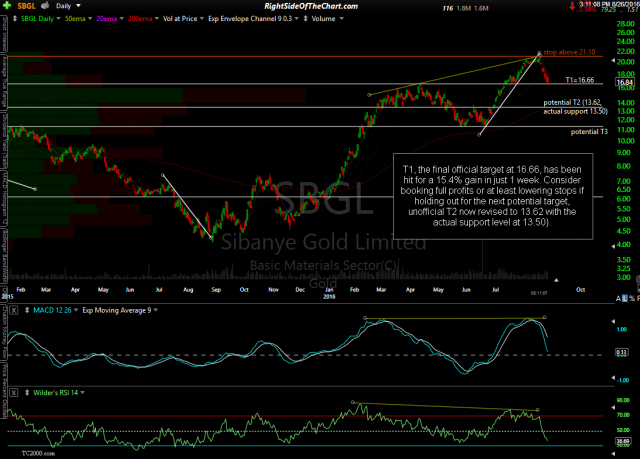Click RSI pane bottom scale arrow
This screenshot has width=640, height=459.
point(613,454)
